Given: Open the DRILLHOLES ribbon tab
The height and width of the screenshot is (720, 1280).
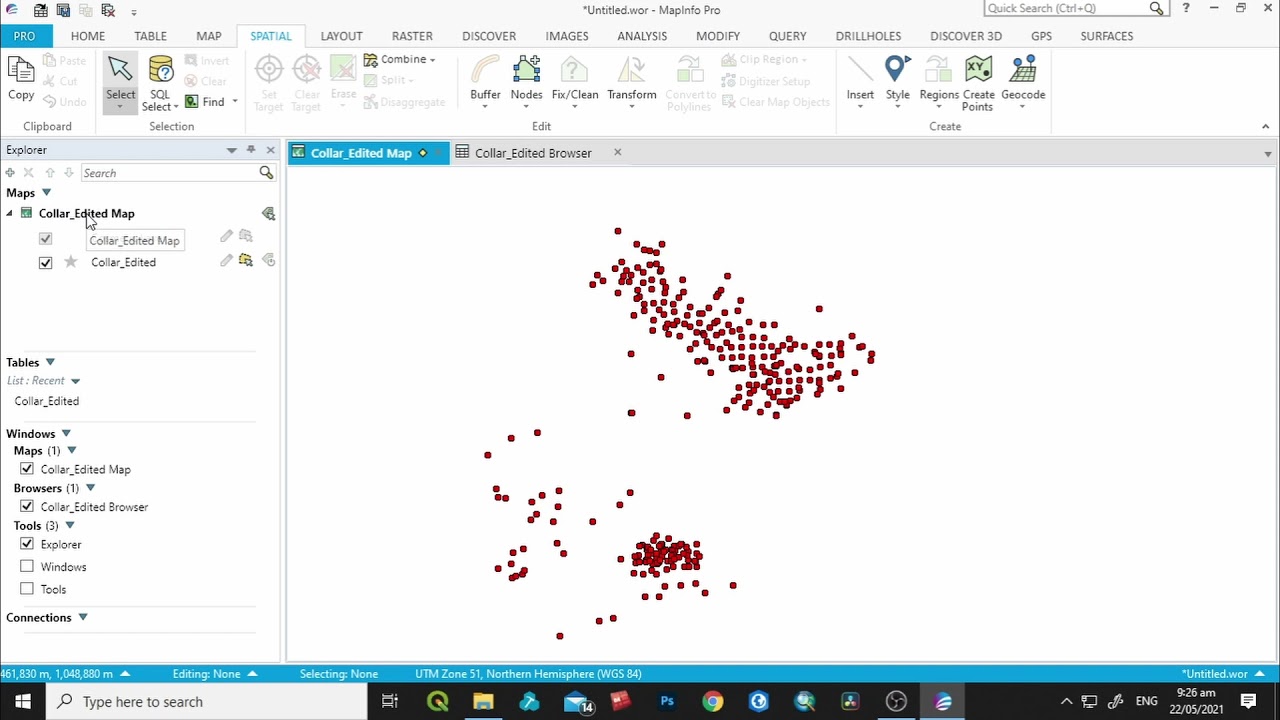Looking at the screenshot, I should point(868,36).
